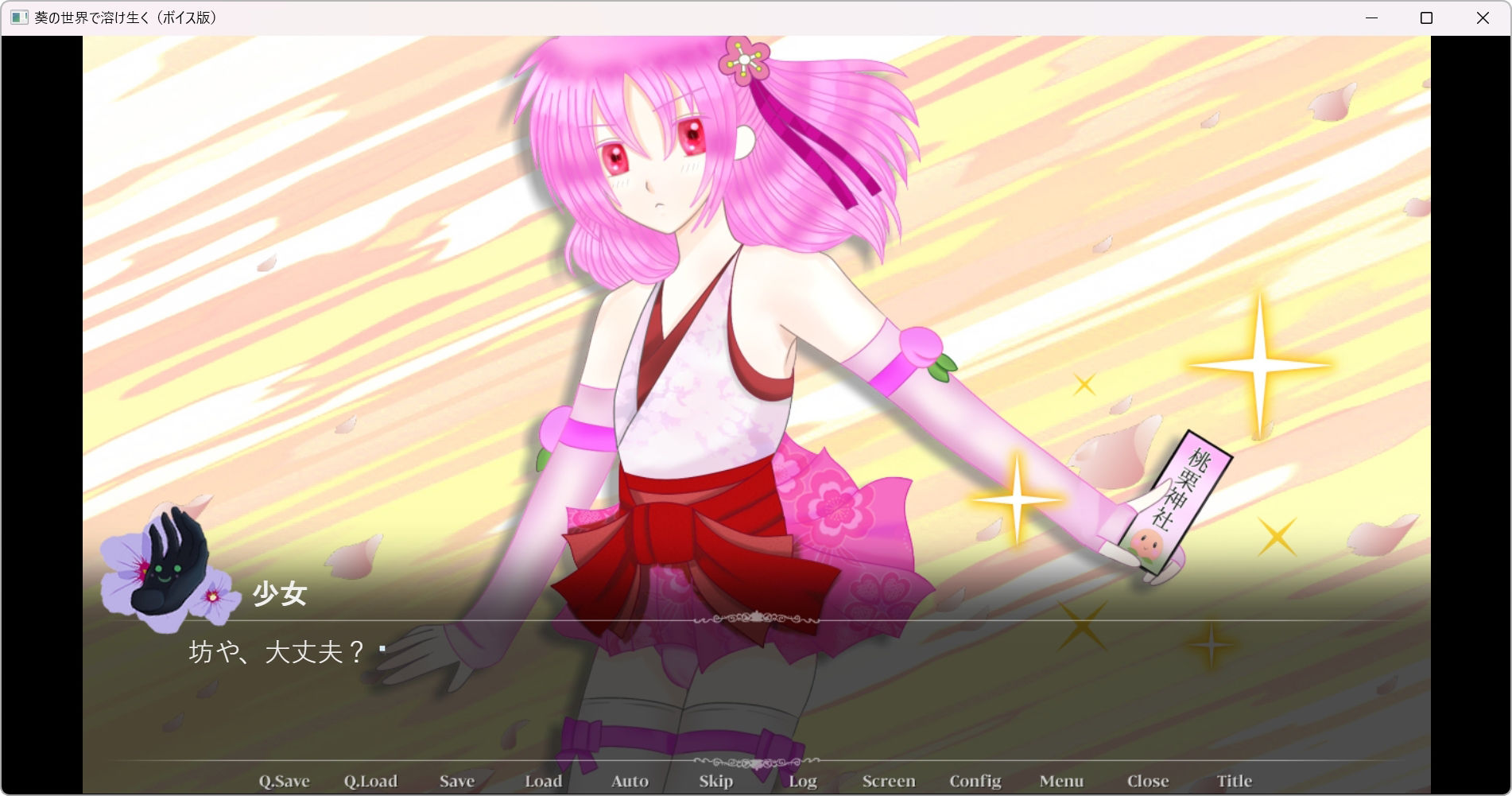Open the Load screen

[543, 781]
